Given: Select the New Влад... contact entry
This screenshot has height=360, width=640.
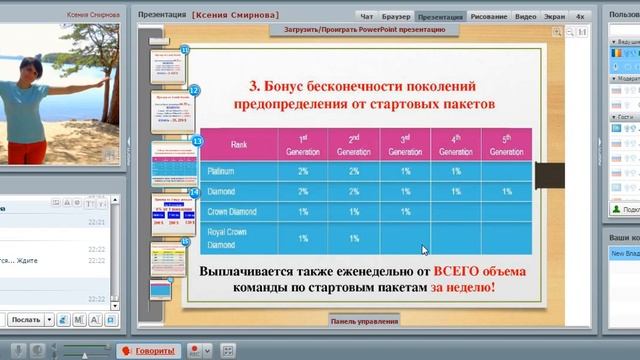Looking at the screenshot, I should click(x=624, y=253).
